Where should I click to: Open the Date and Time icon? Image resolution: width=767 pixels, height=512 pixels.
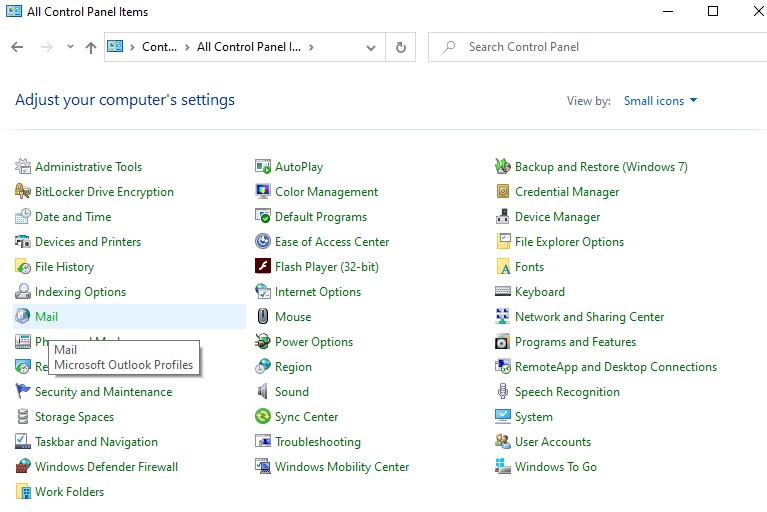point(23,217)
